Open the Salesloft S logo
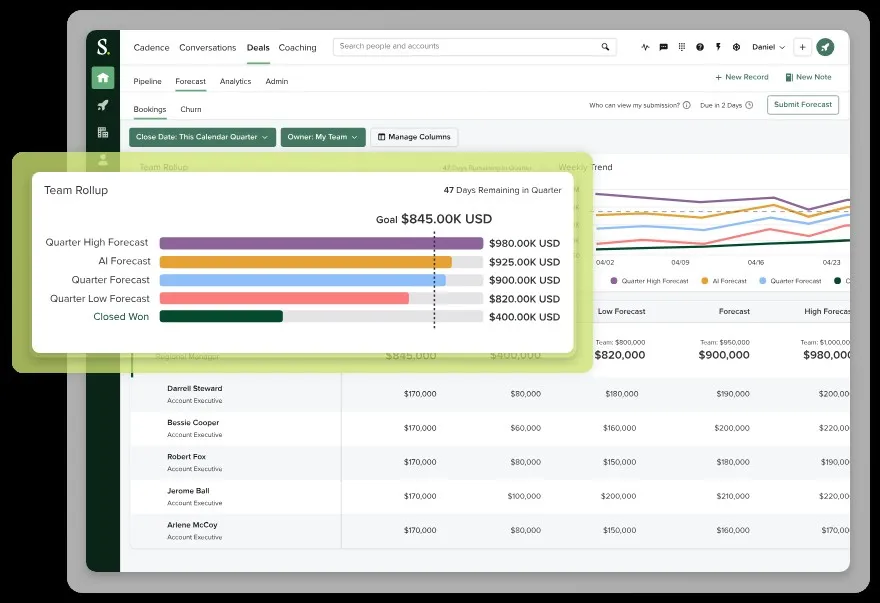Viewport: 880px width, 603px height. coord(103,47)
